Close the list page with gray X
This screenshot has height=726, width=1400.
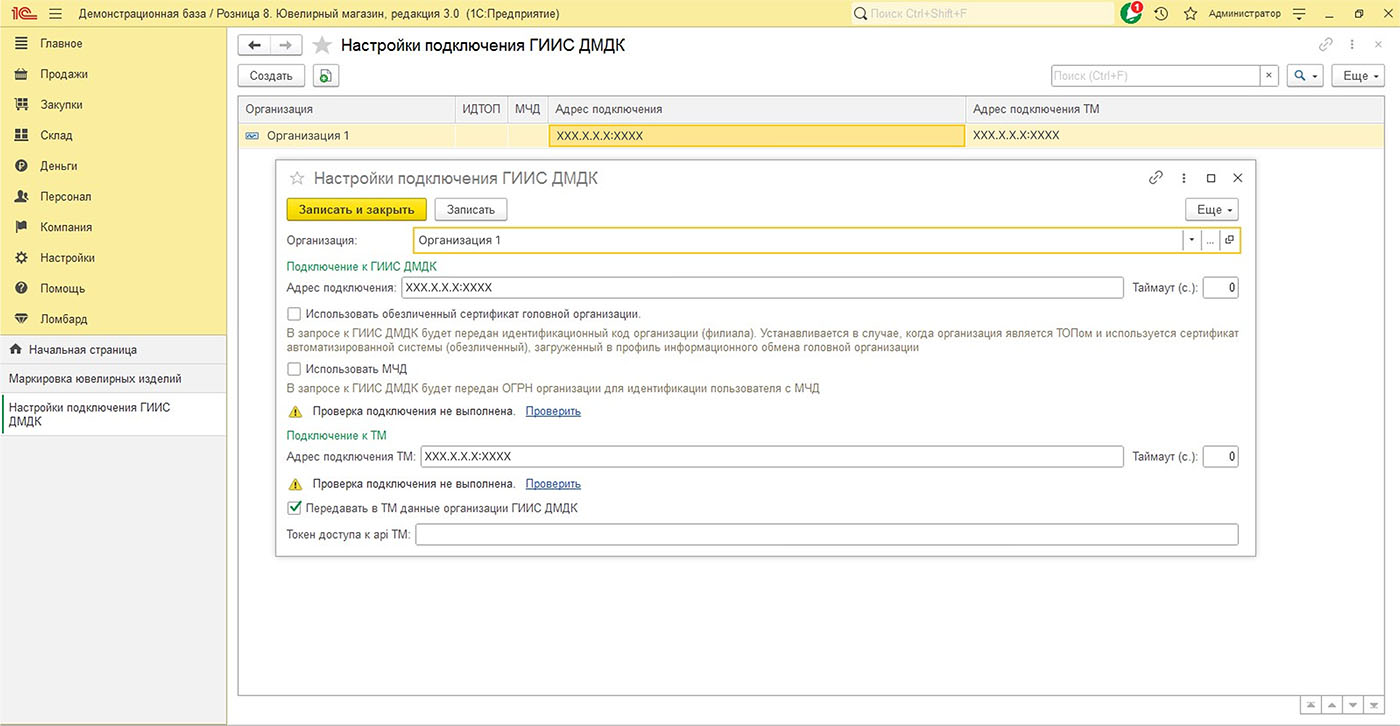tap(1379, 45)
